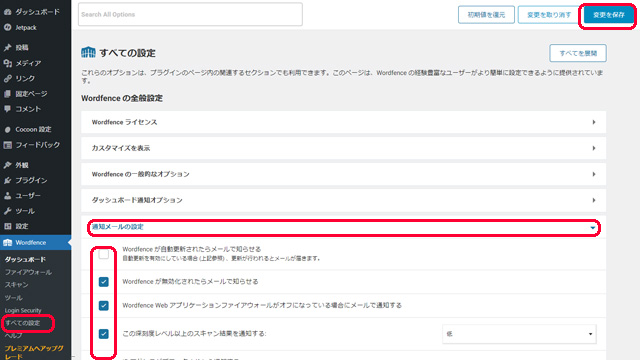Click the プレミアムへアップグレード link
Viewport: 640px width, 360px height.
point(34,352)
